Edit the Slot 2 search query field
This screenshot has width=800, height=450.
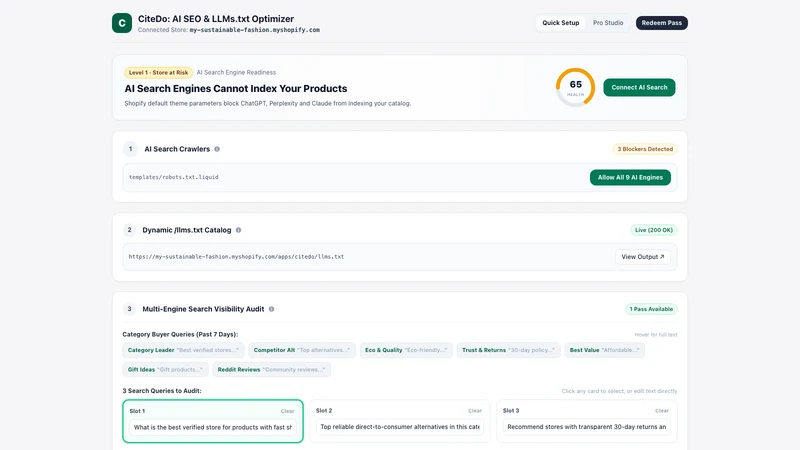coord(400,427)
